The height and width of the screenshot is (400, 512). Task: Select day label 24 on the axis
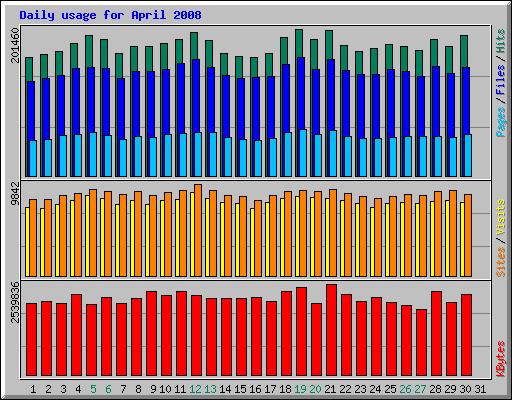(375, 389)
